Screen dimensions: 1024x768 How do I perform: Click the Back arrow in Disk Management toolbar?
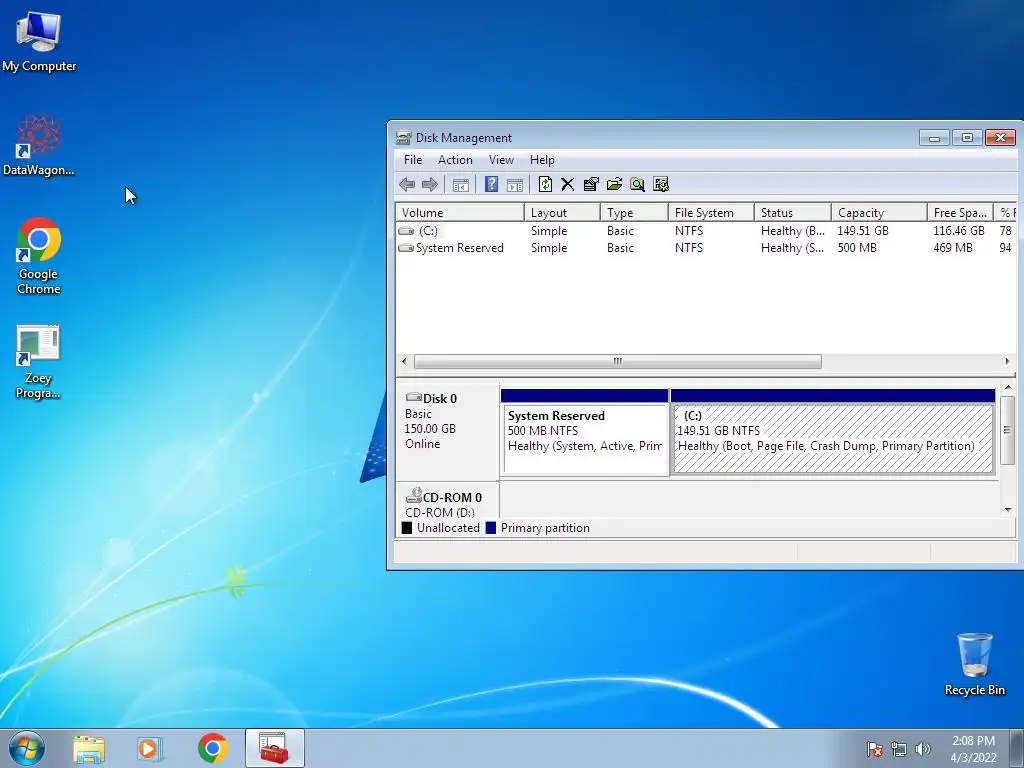click(407, 185)
